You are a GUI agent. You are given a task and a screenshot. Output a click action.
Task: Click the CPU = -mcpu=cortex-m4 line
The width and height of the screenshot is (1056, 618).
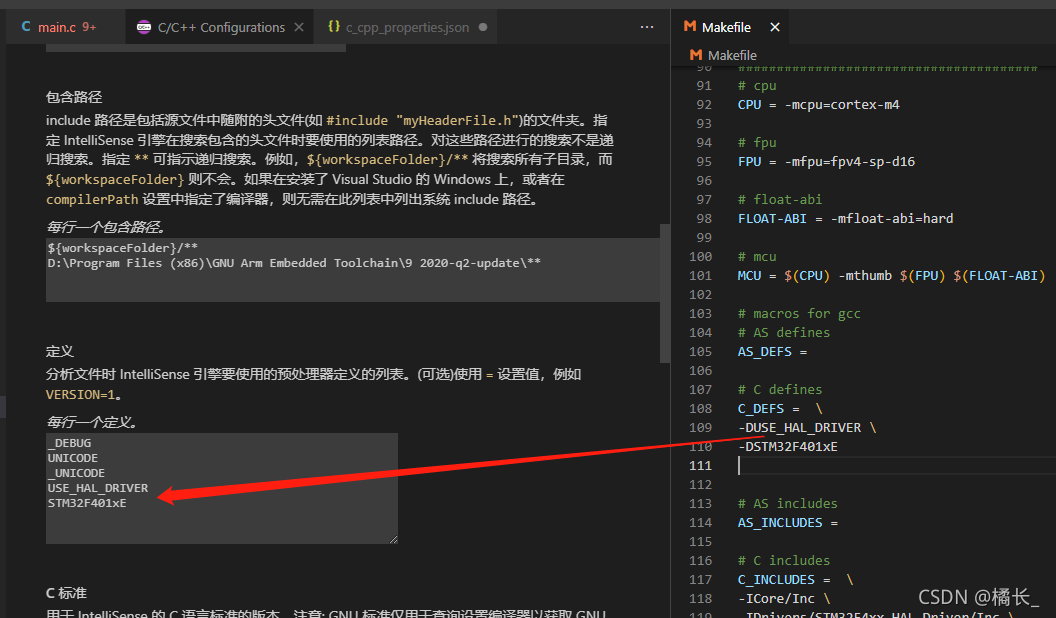[x=818, y=104]
